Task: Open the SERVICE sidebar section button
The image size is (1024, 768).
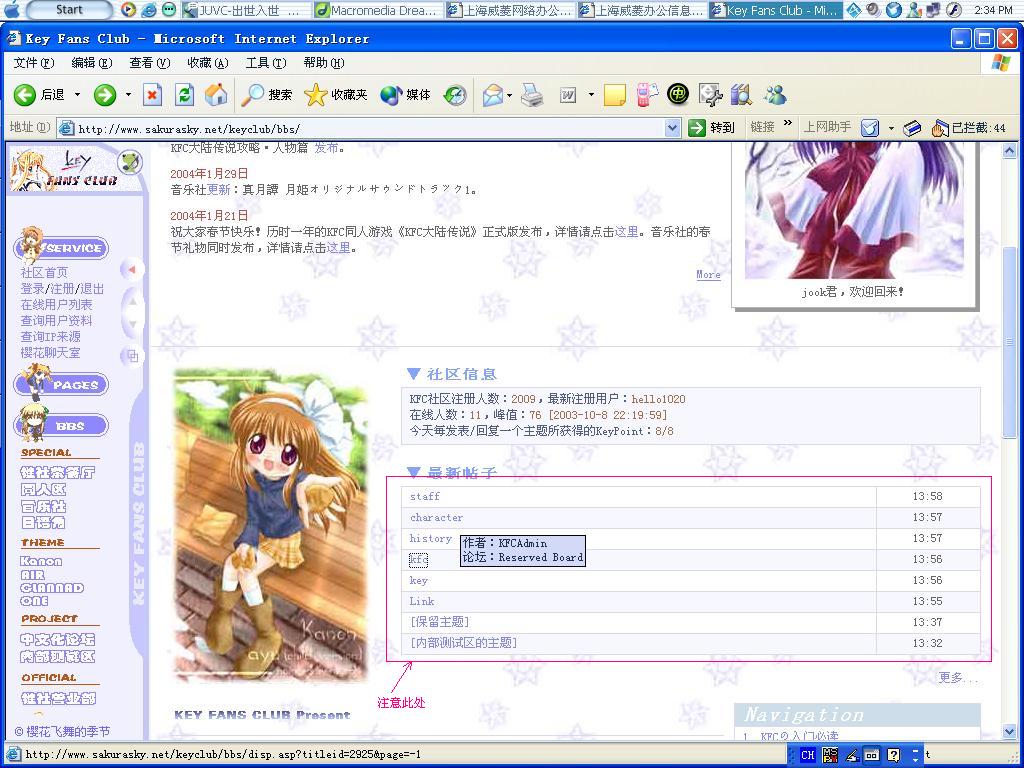Action: click(x=61, y=248)
